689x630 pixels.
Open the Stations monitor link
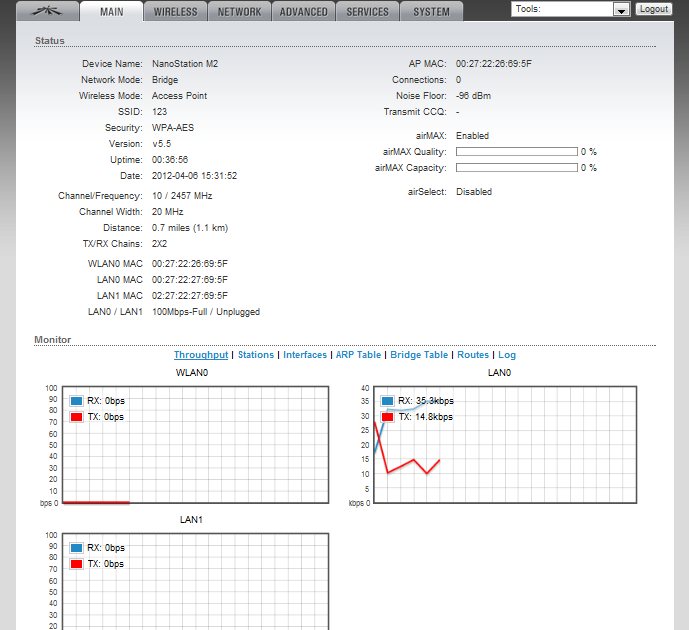[x=256, y=355]
